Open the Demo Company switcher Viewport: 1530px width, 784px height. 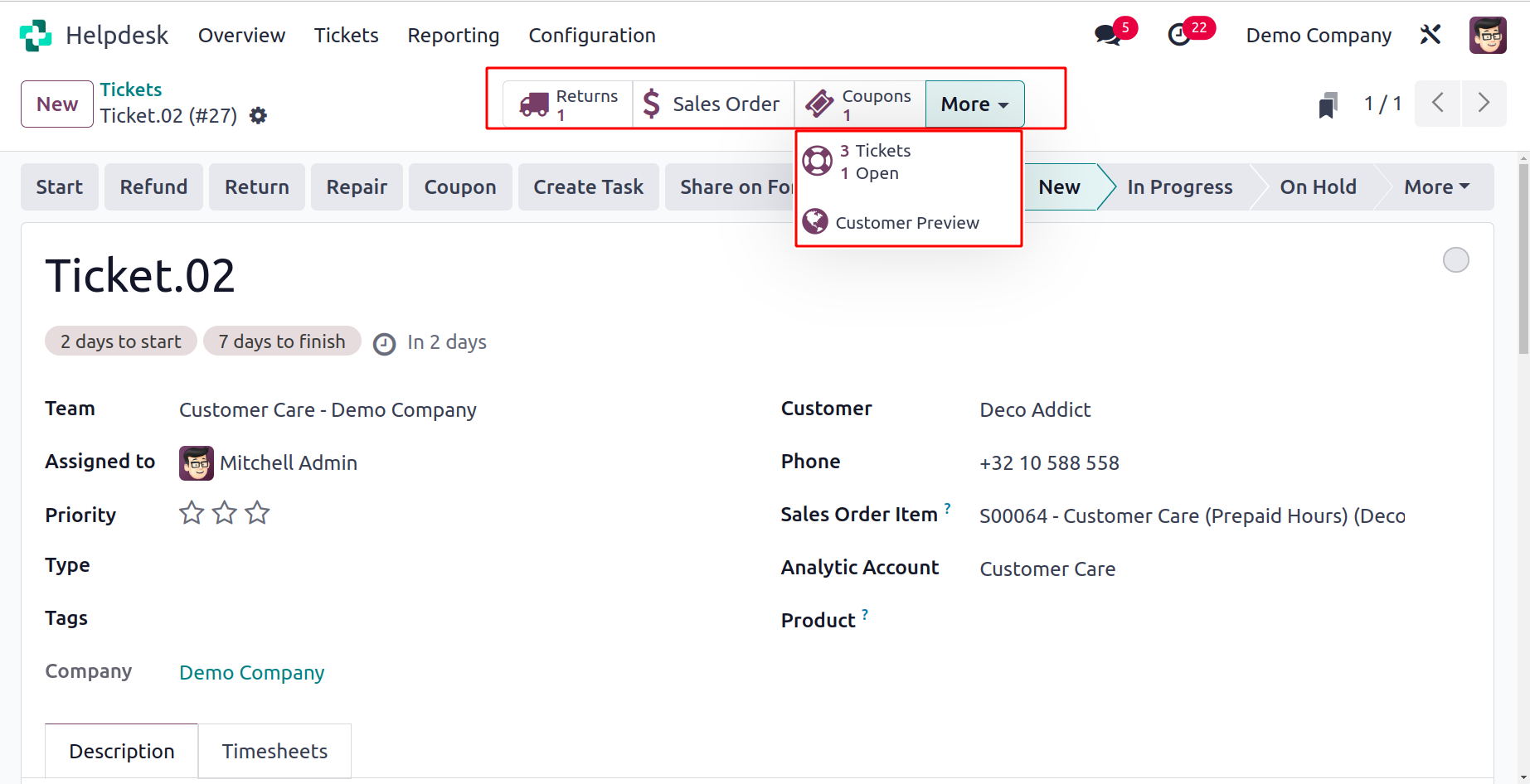(1319, 36)
